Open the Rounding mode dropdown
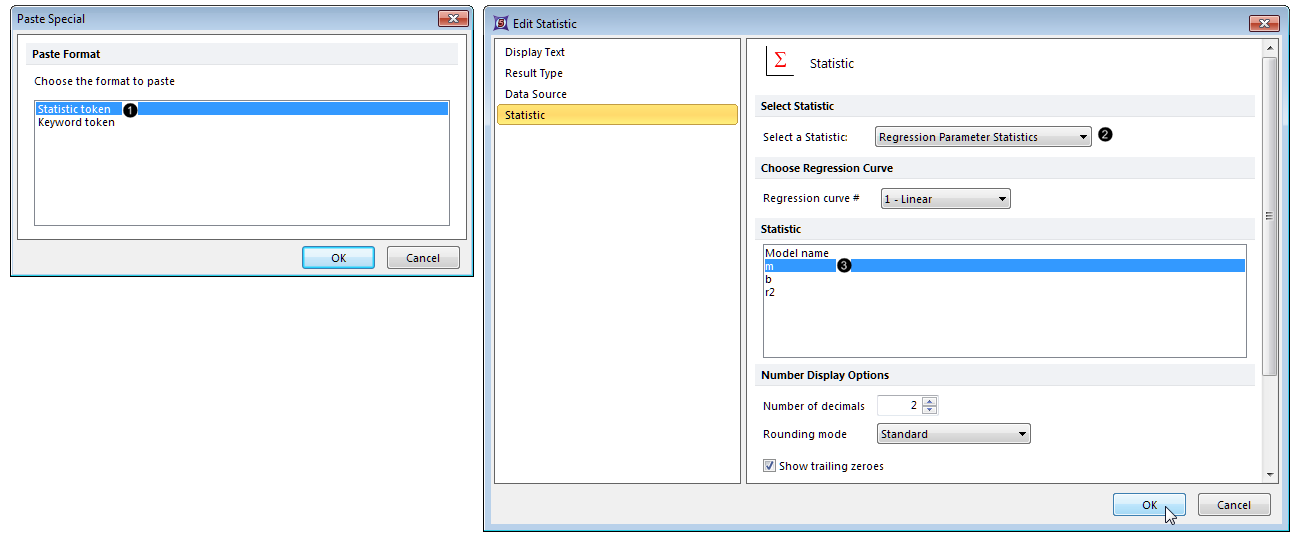This screenshot has width=1299, height=541. (953, 434)
